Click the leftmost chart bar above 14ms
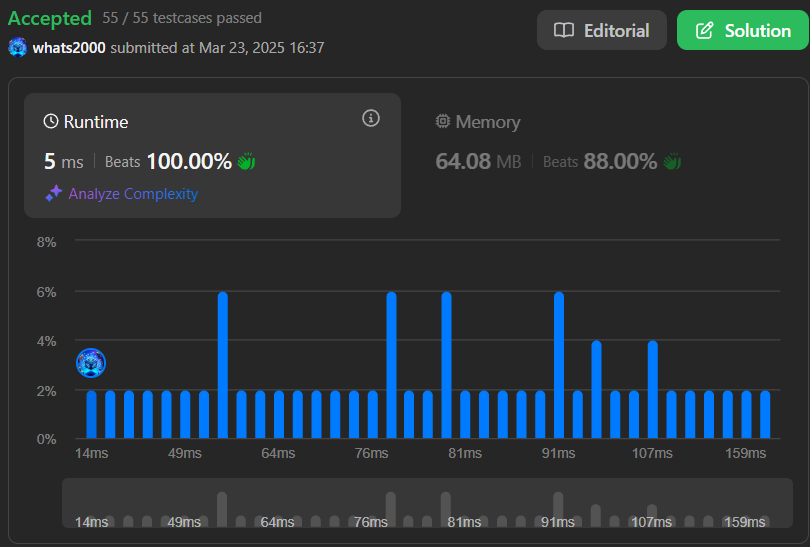Image resolution: width=810 pixels, height=547 pixels. 92,414
